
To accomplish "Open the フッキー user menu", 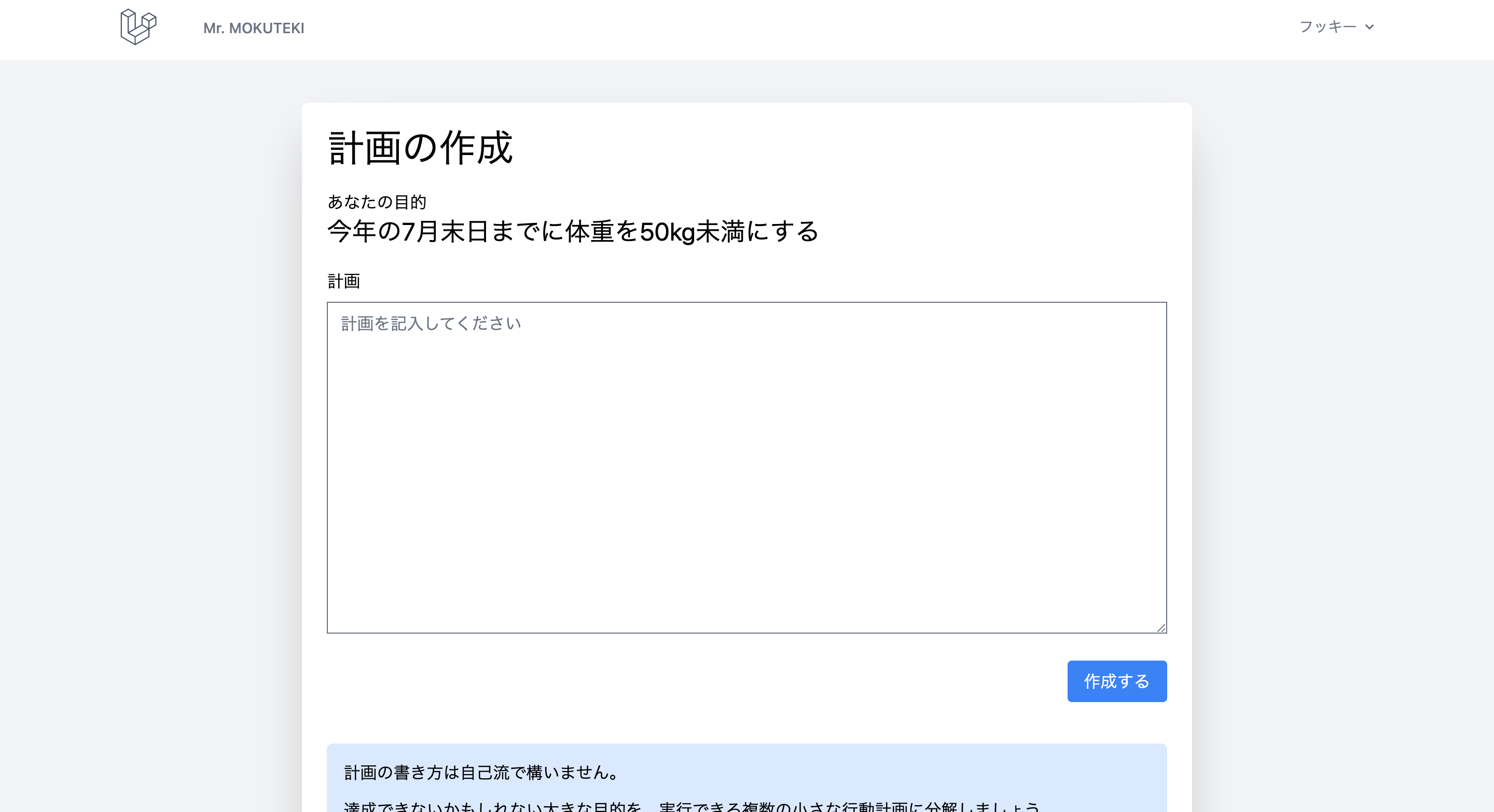I will tap(1327, 26).
